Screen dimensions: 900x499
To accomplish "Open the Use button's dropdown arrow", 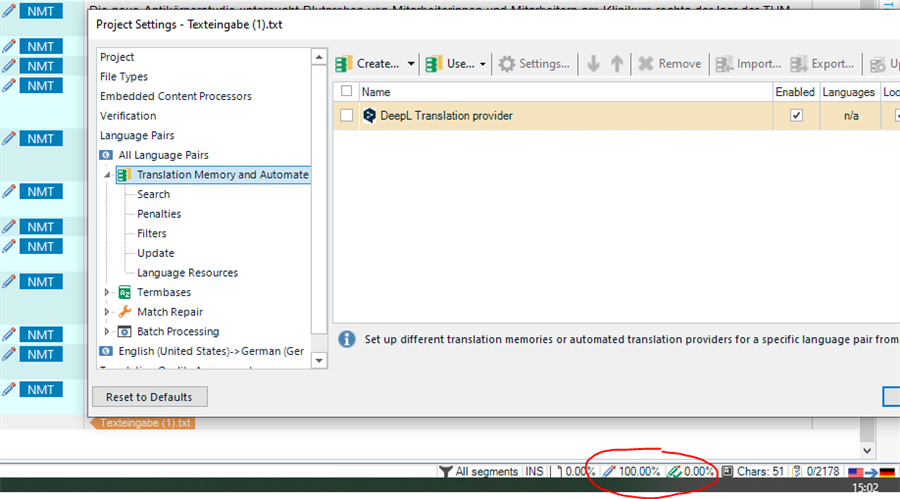I will tap(483, 64).
